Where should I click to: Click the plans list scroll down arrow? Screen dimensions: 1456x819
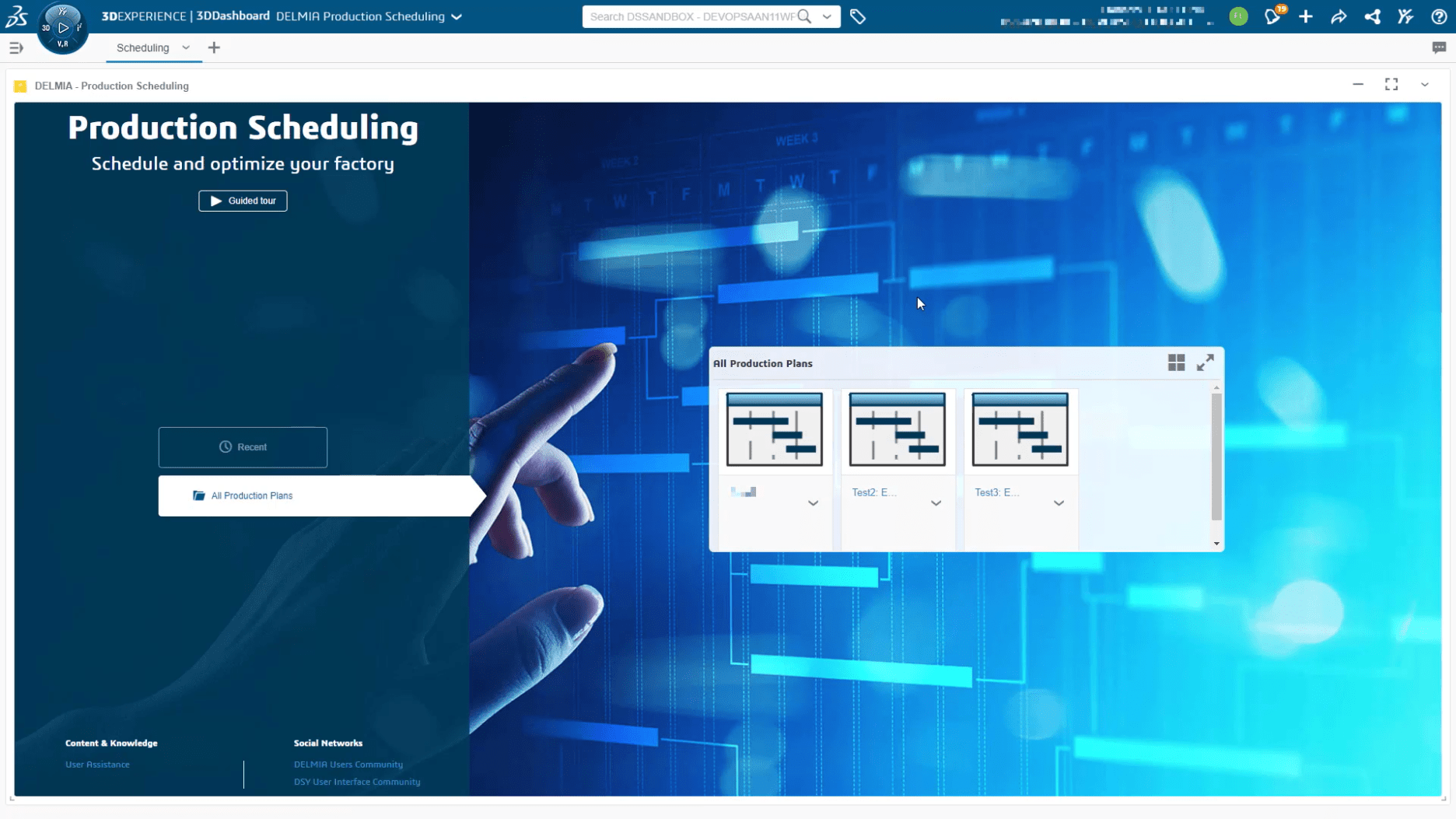1216,544
